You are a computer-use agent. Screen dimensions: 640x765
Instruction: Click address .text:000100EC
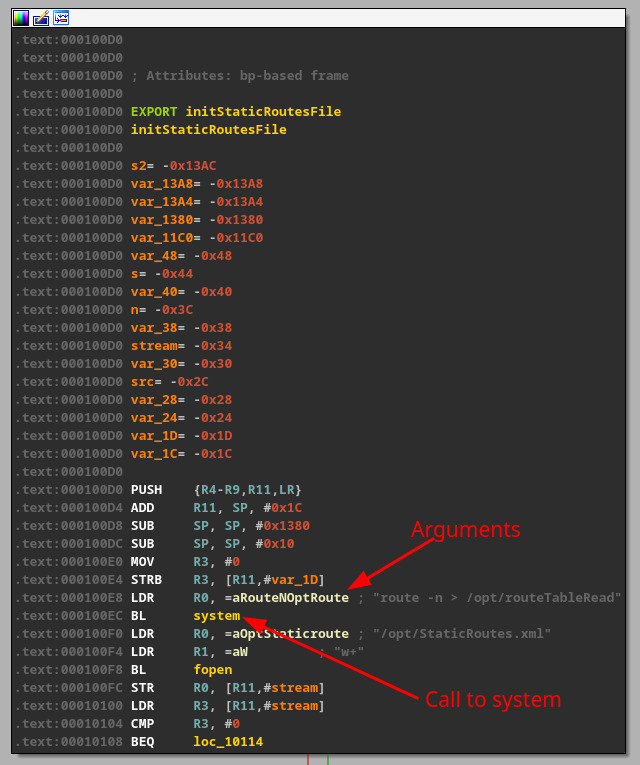[x=69, y=616]
